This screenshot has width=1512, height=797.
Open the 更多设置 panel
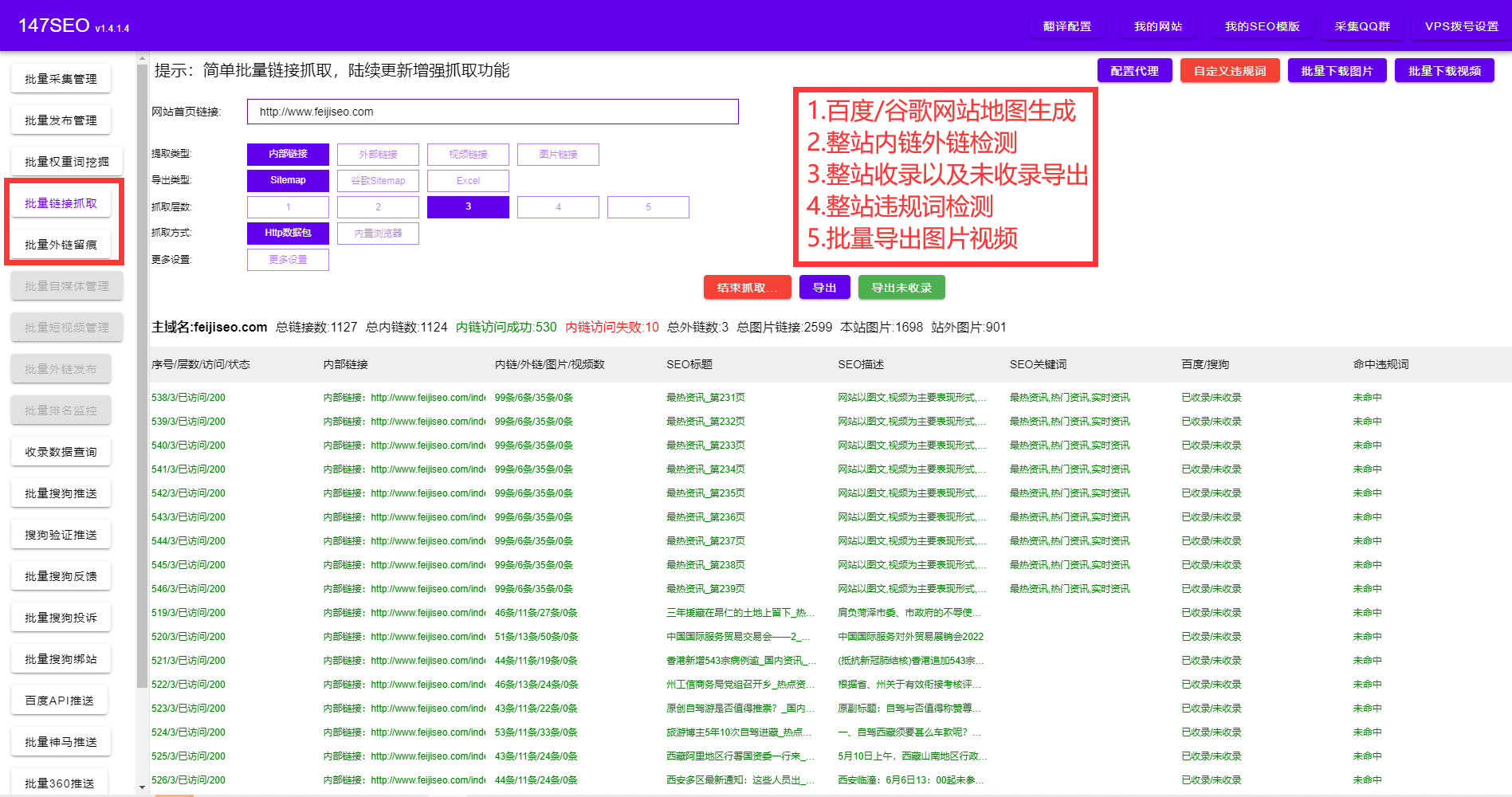click(288, 259)
